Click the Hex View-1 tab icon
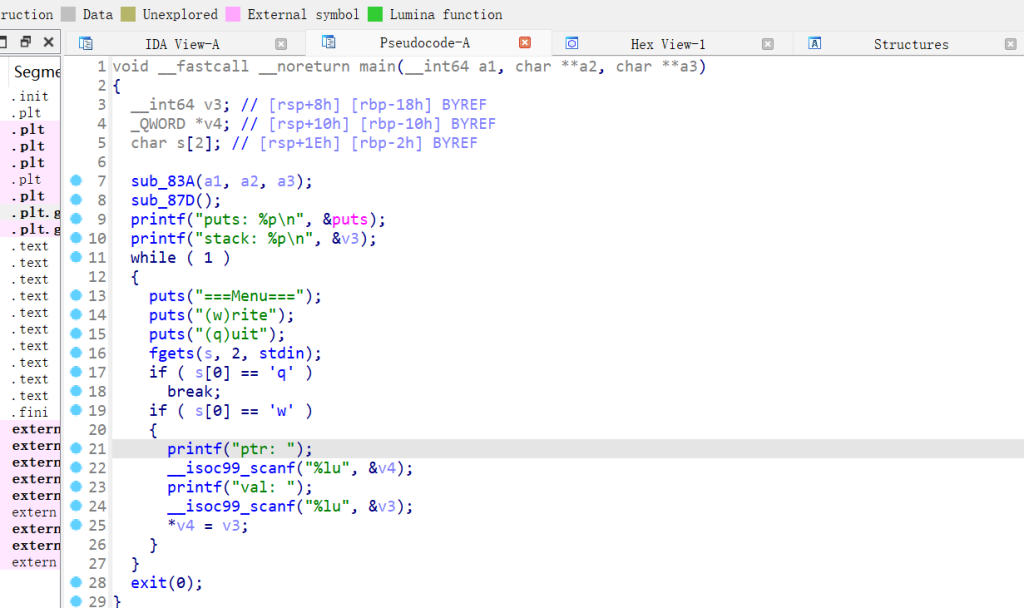1024x608 pixels. pyautogui.click(x=572, y=44)
